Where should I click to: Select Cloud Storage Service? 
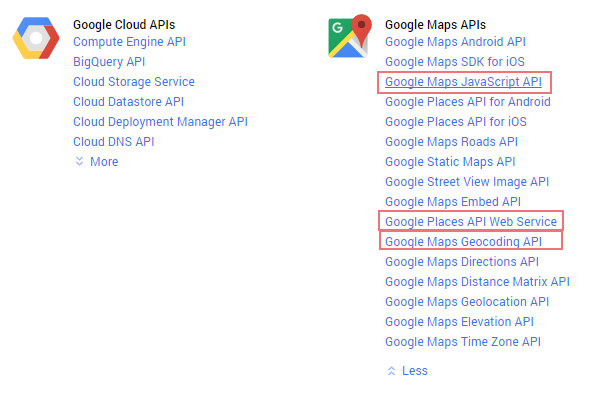[134, 82]
